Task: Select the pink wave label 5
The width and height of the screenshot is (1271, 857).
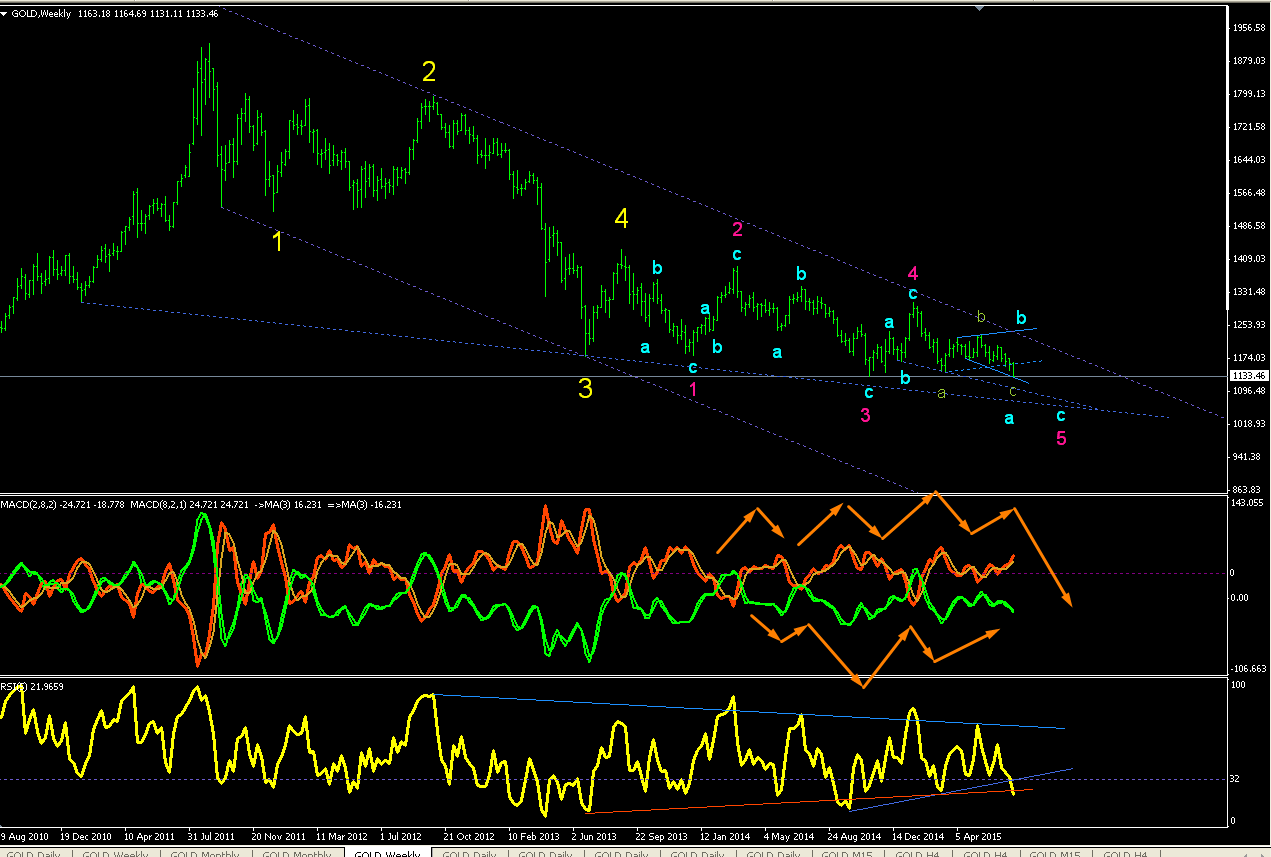Action: click(1061, 438)
